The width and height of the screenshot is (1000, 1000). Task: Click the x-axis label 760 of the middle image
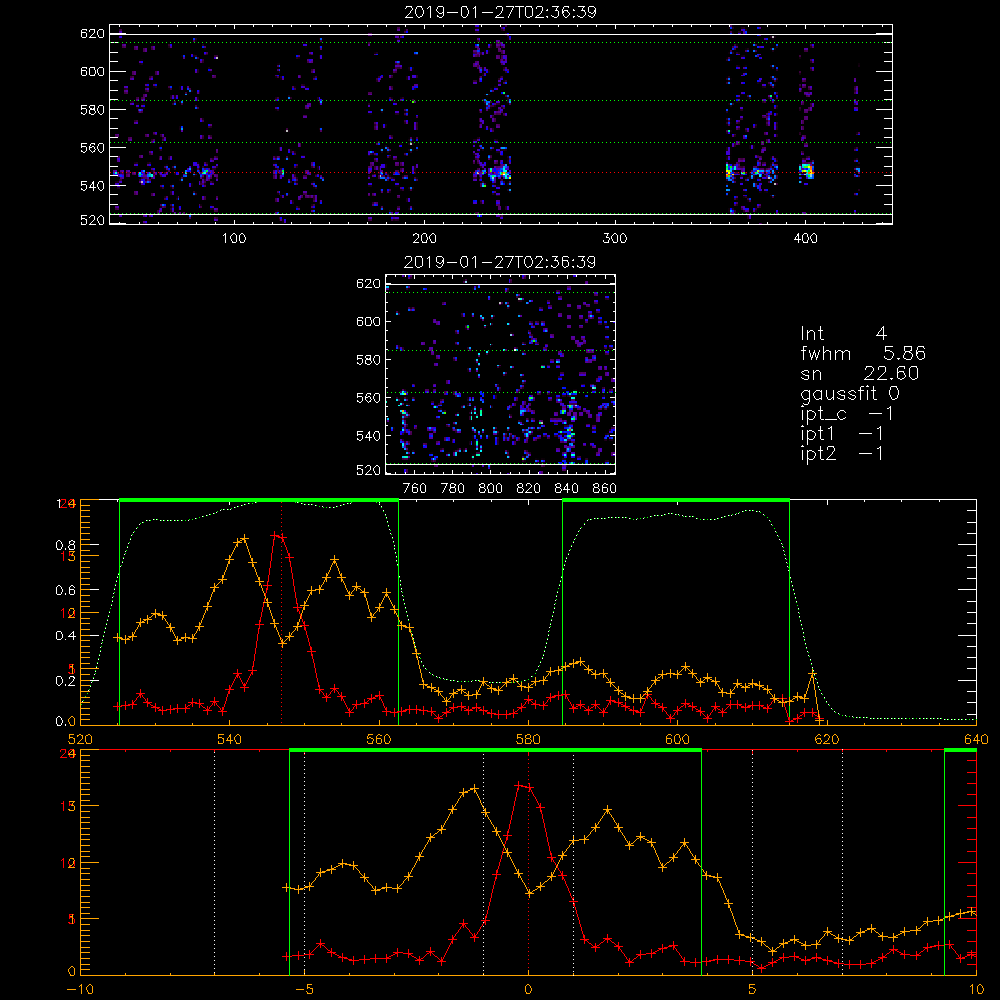[x=415, y=489]
